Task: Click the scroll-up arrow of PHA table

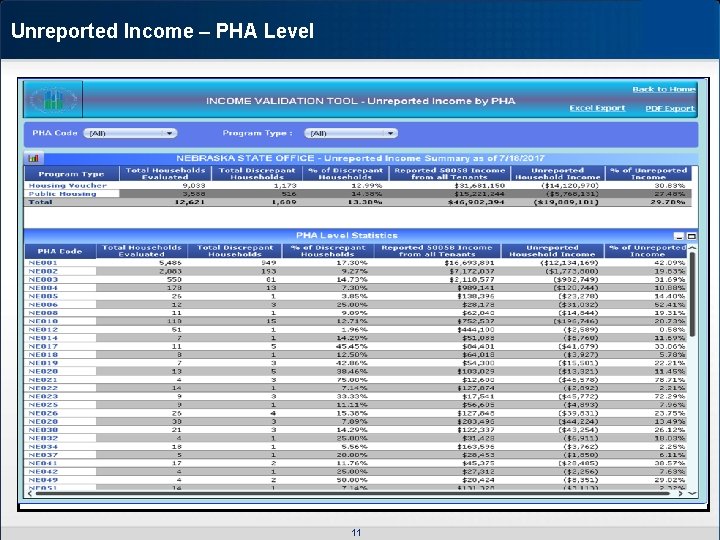Action: point(692,248)
